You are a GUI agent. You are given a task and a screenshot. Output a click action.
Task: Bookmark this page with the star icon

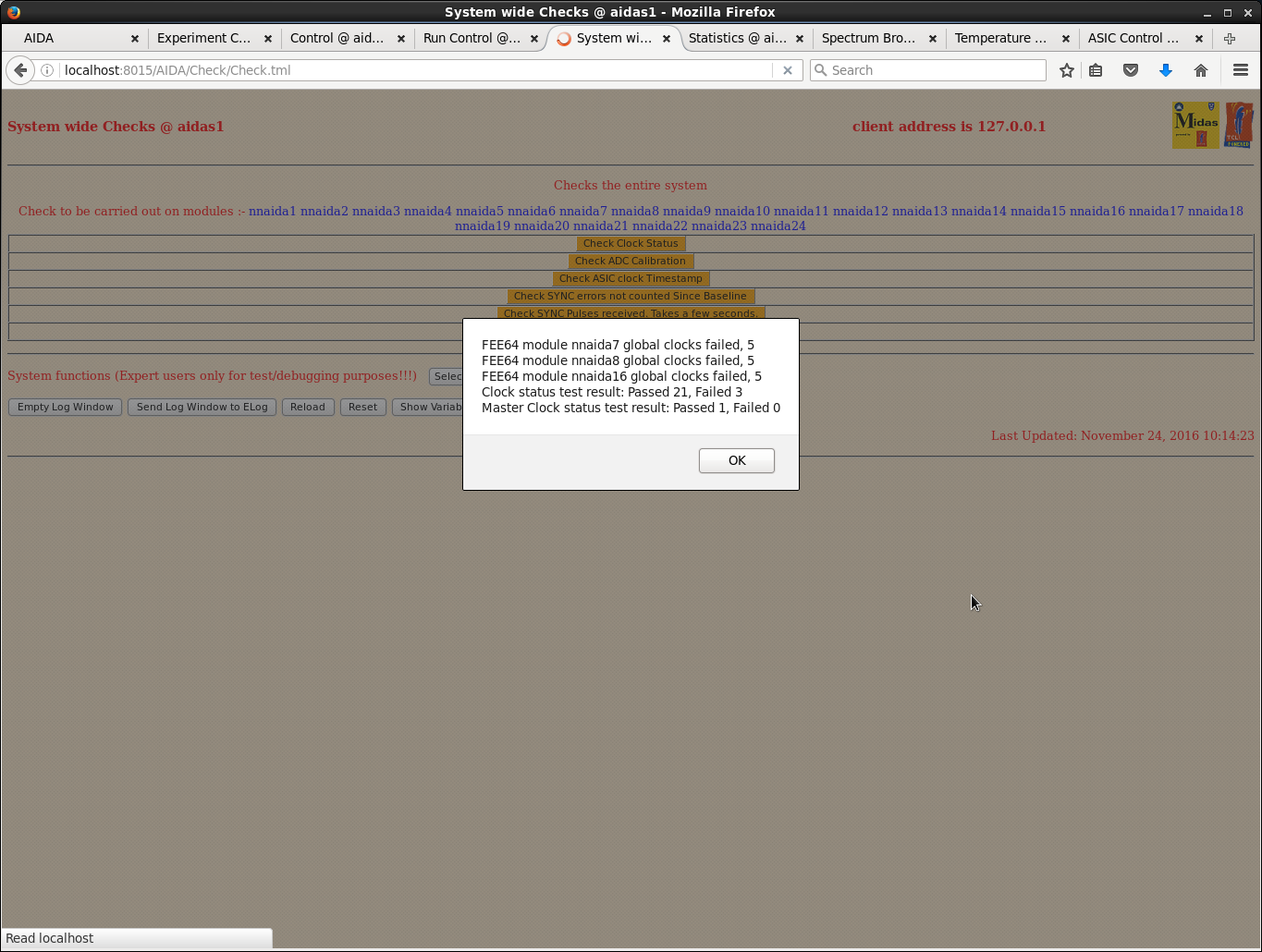pos(1067,70)
